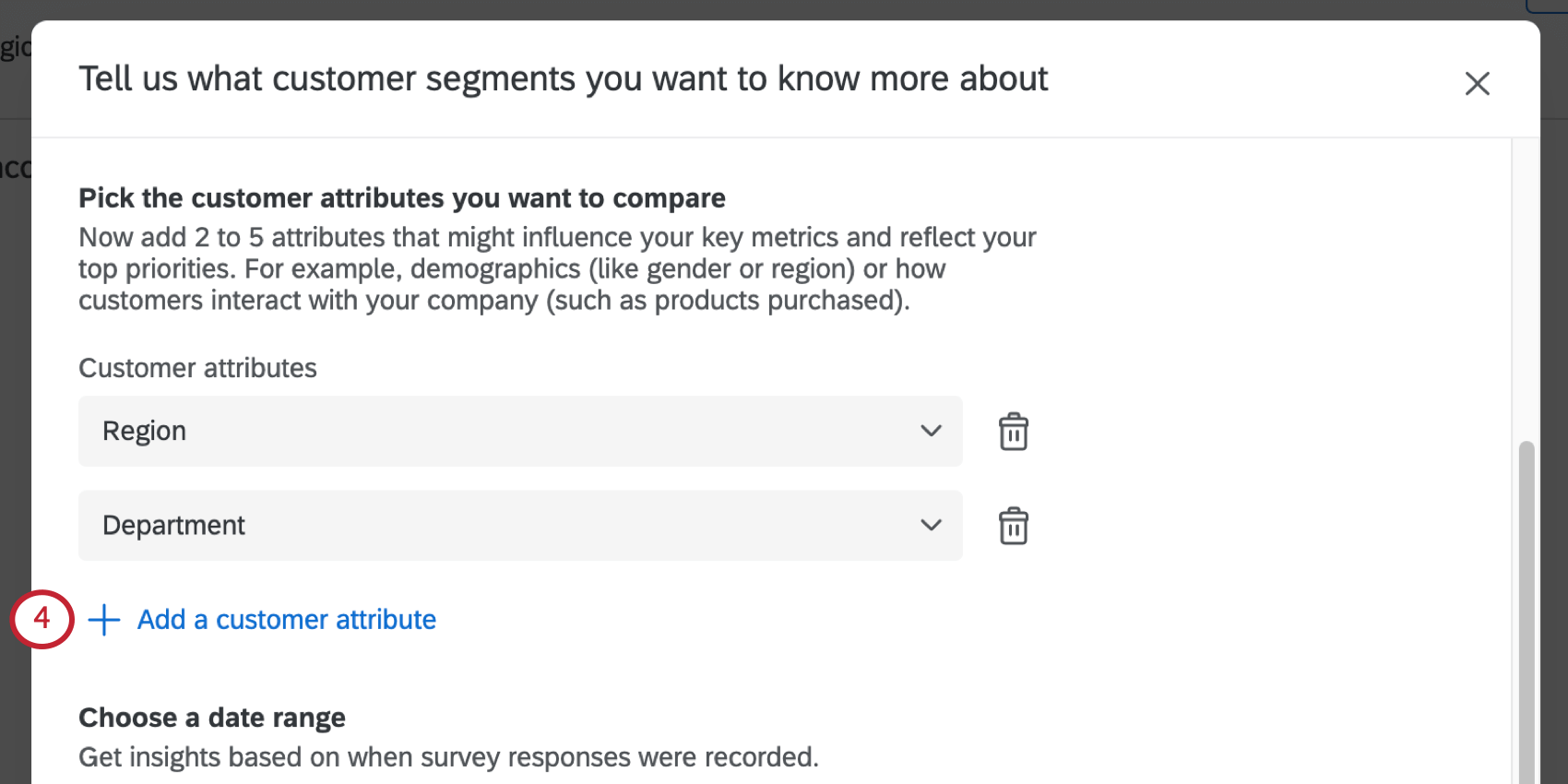Click the dimmed background left of dialog
The width and height of the screenshot is (1568, 784).
coord(15,369)
